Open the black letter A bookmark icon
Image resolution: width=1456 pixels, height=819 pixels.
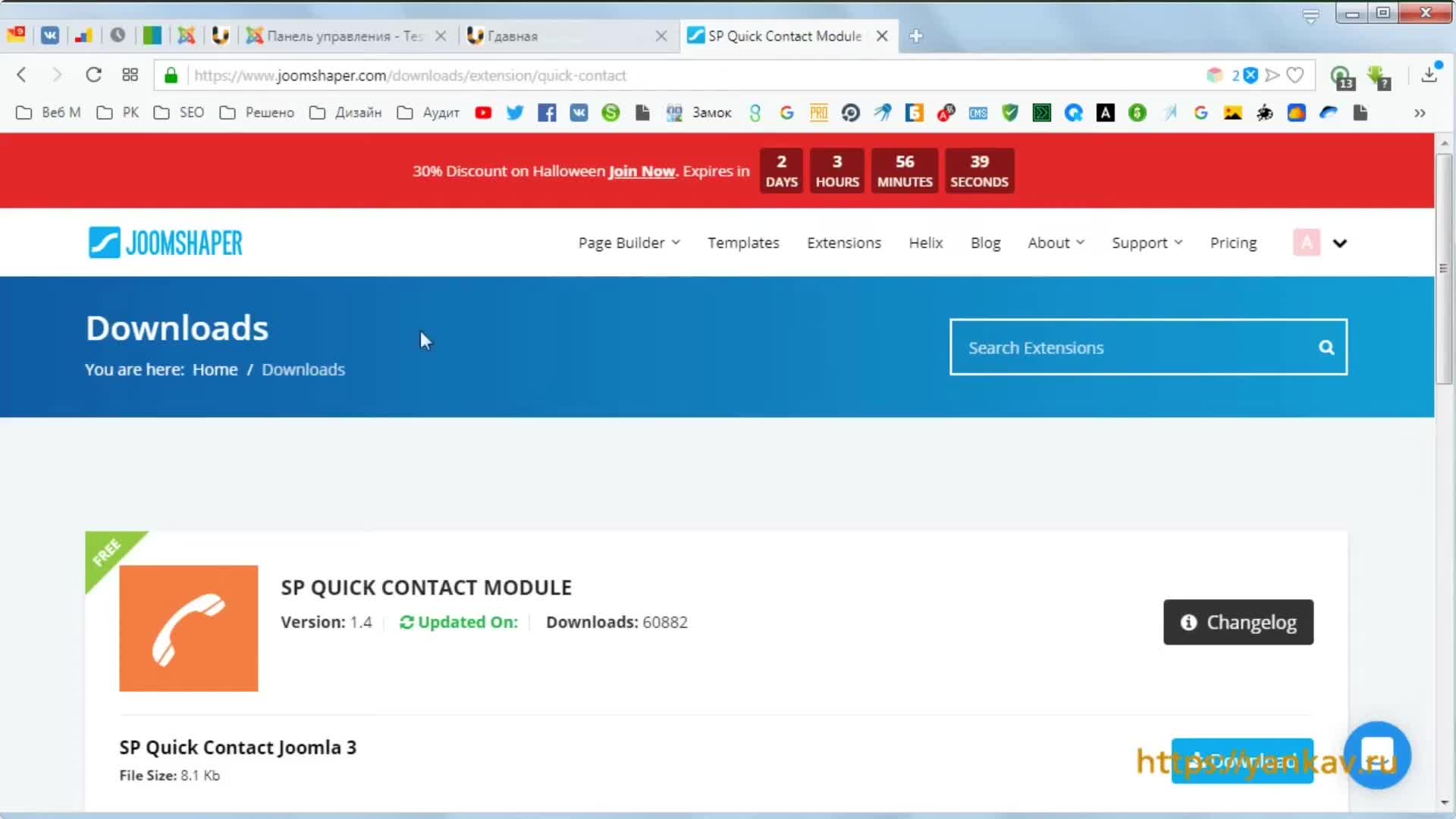point(1106,113)
